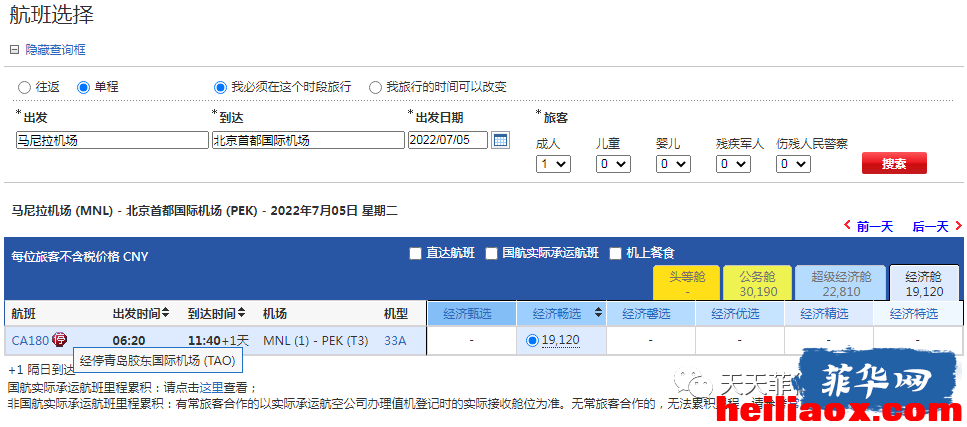
Task: Click the red stopover icon next to CA180
Action: [60, 339]
